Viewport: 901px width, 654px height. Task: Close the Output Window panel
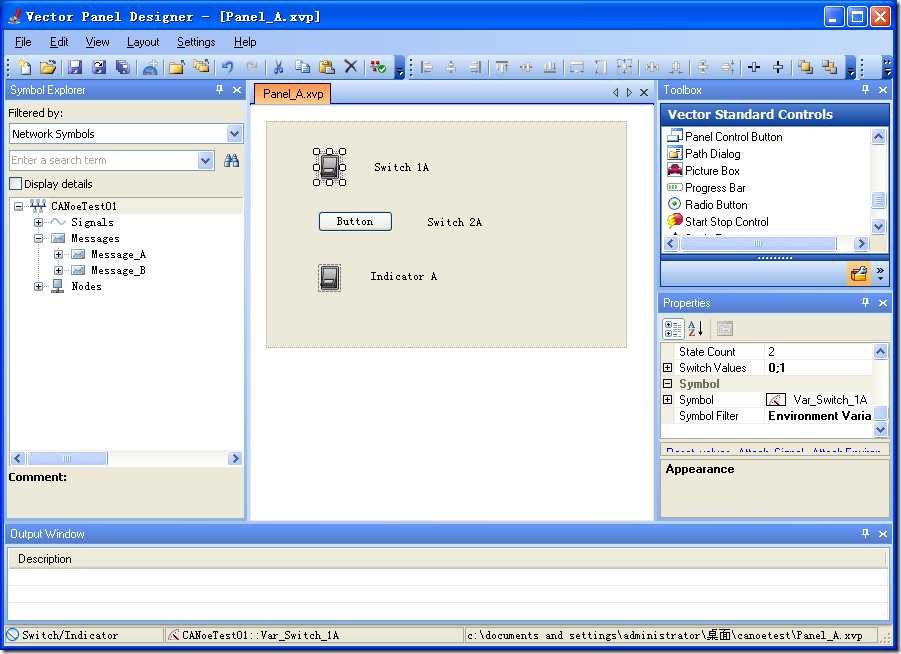(883, 534)
